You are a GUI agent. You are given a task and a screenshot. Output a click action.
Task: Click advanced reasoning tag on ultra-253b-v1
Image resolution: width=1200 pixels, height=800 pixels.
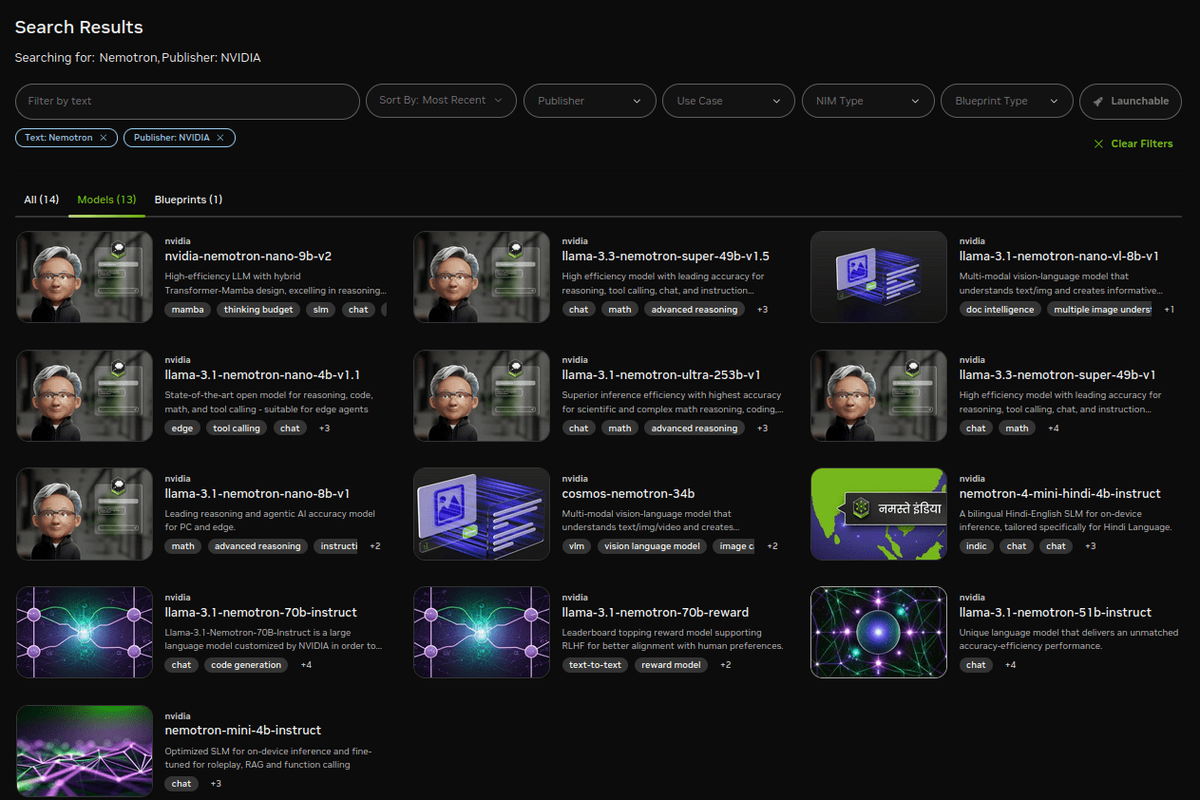click(x=694, y=428)
